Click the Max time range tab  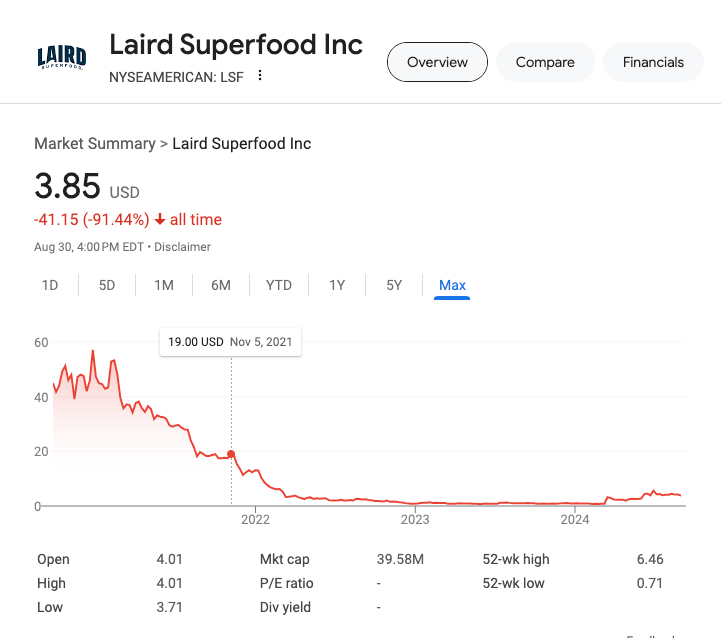tap(452, 285)
